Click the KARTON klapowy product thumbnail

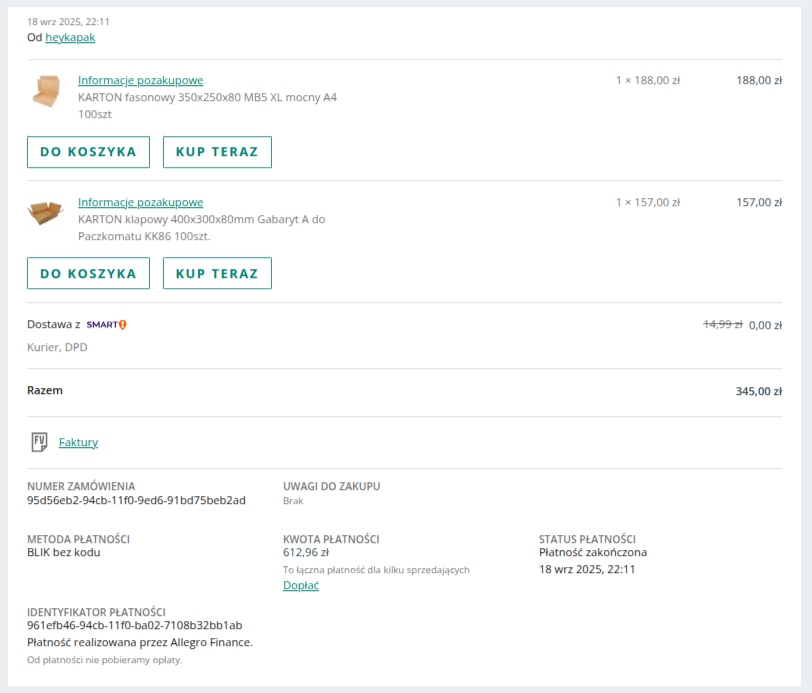pos(45,213)
